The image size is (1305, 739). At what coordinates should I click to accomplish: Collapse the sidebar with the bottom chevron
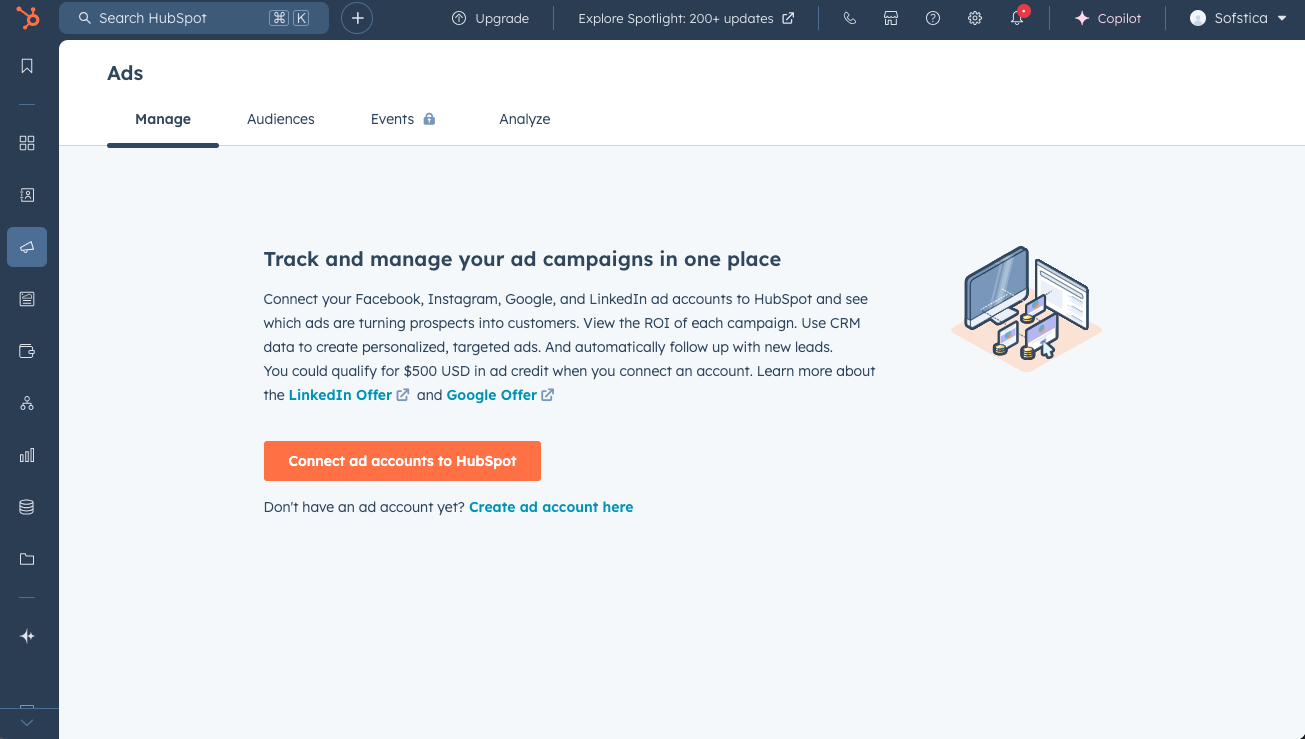pyautogui.click(x=27, y=723)
